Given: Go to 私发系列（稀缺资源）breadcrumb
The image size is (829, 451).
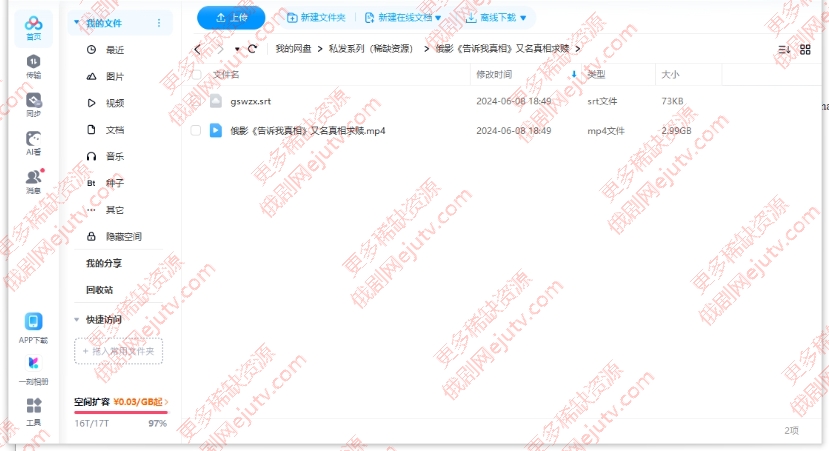Looking at the screenshot, I should (371, 49).
